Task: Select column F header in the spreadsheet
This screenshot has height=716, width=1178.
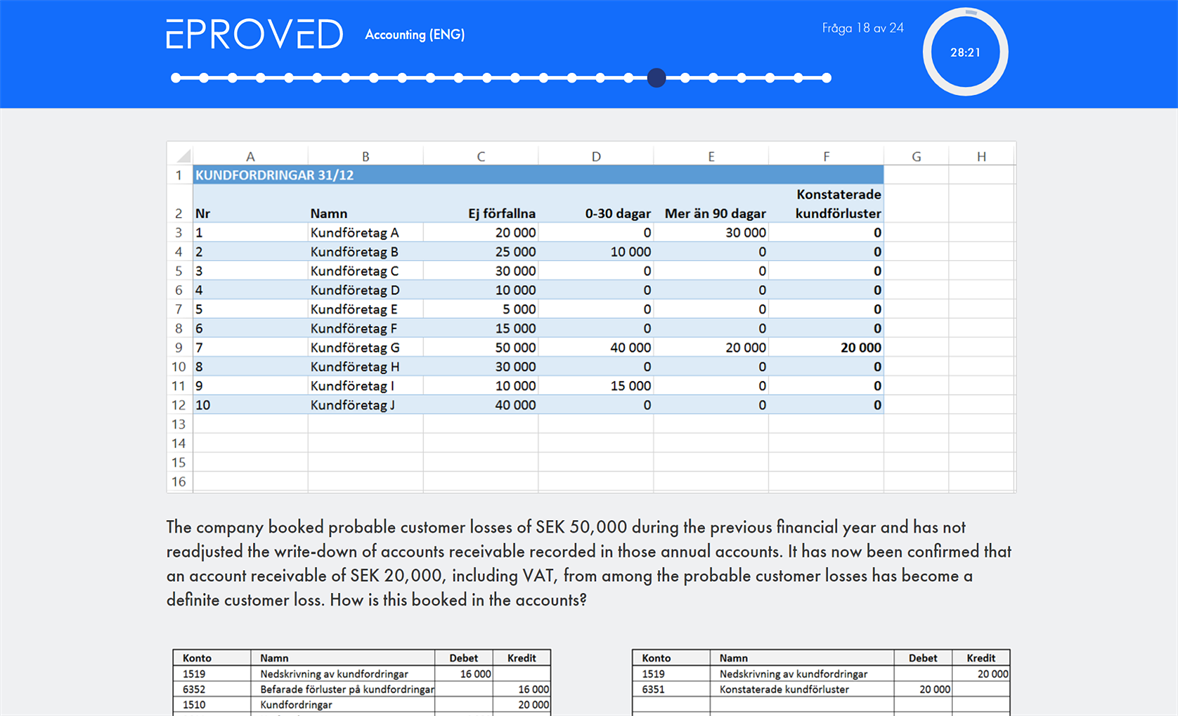Action: 826,156
